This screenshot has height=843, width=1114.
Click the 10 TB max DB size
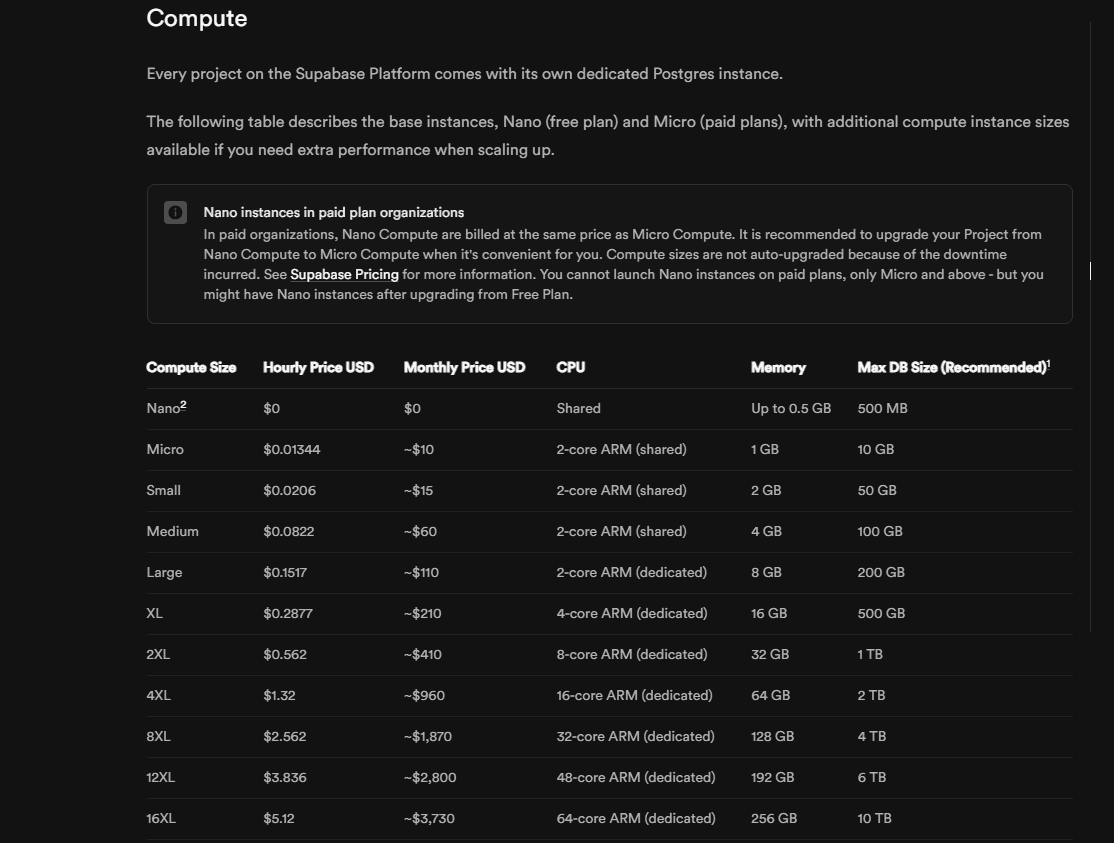tap(874, 819)
